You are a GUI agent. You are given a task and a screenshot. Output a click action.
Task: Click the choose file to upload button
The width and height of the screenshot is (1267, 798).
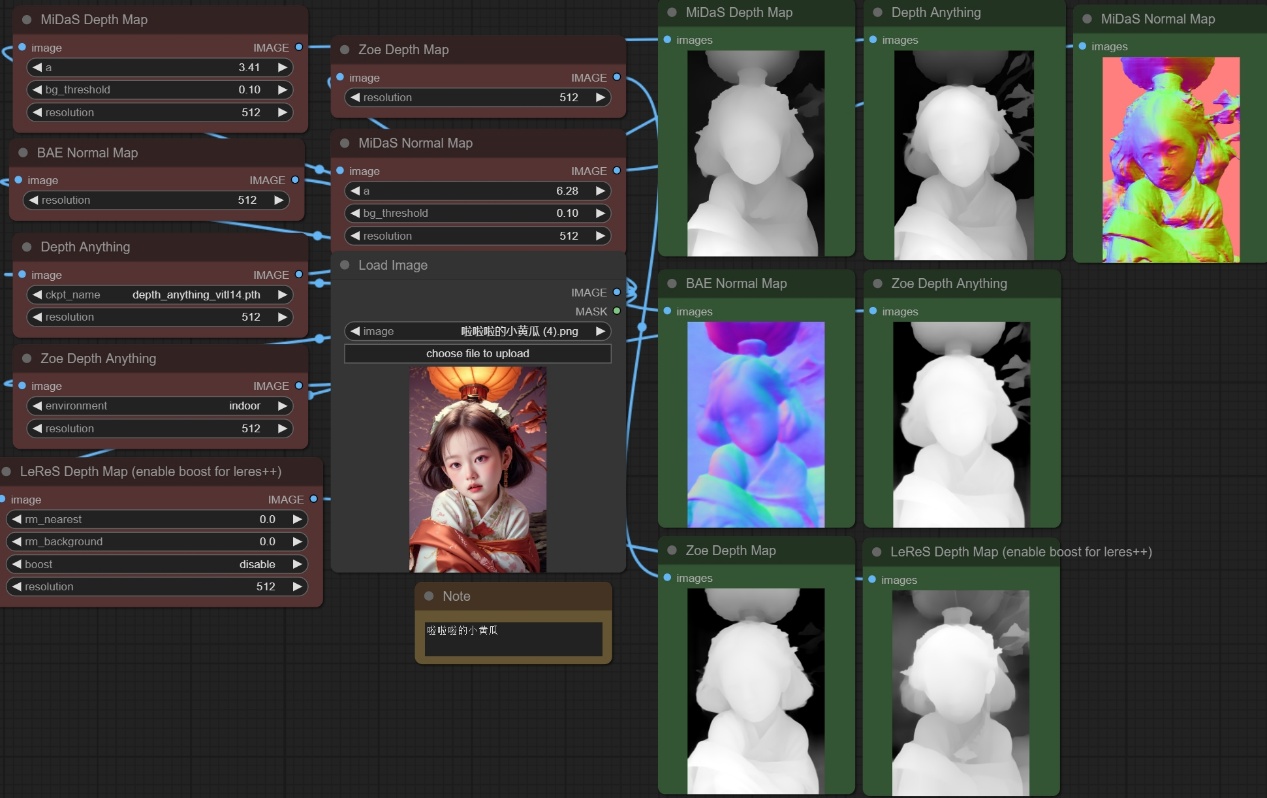click(477, 354)
